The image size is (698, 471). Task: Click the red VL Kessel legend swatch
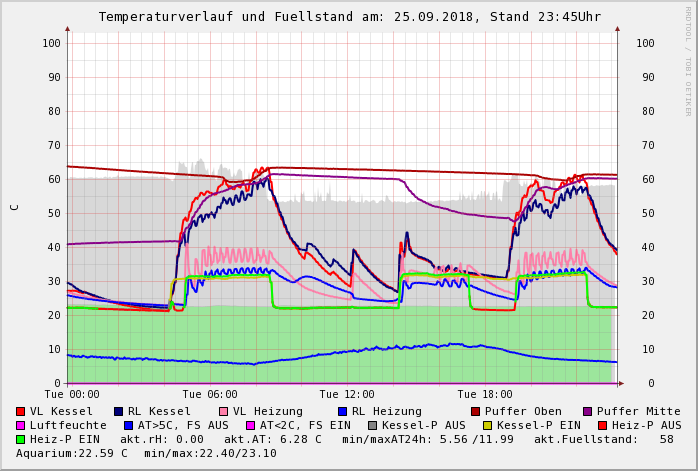(x=21, y=411)
